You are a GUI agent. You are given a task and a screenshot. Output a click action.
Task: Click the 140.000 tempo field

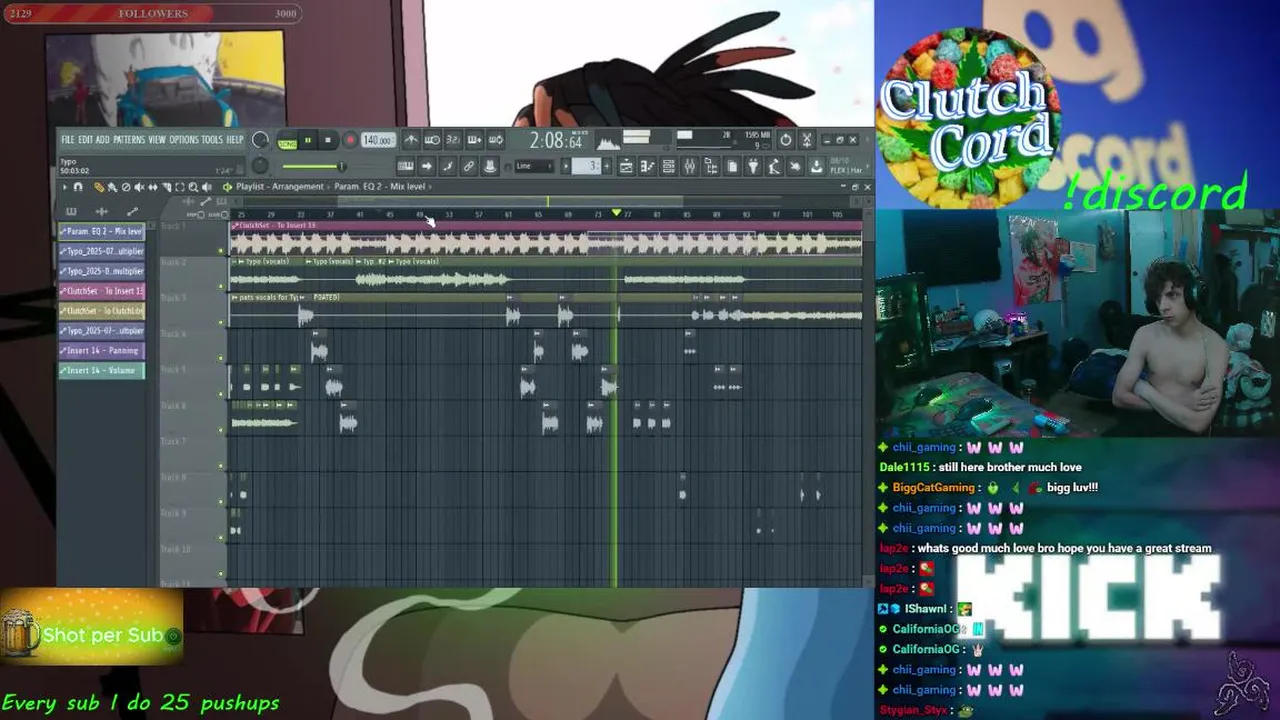click(378, 140)
